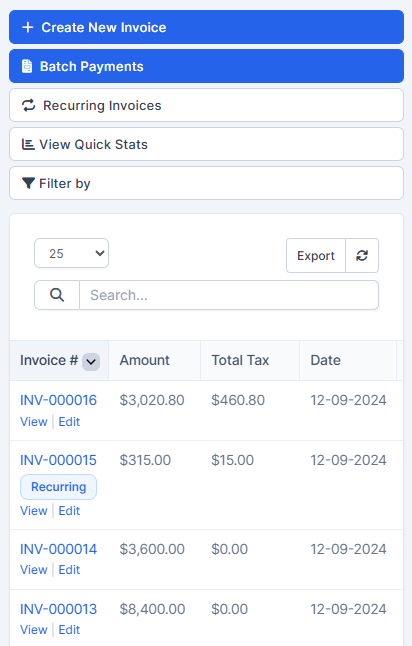
Task: Open invoice INV-000015
Action: [x=59, y=460]
